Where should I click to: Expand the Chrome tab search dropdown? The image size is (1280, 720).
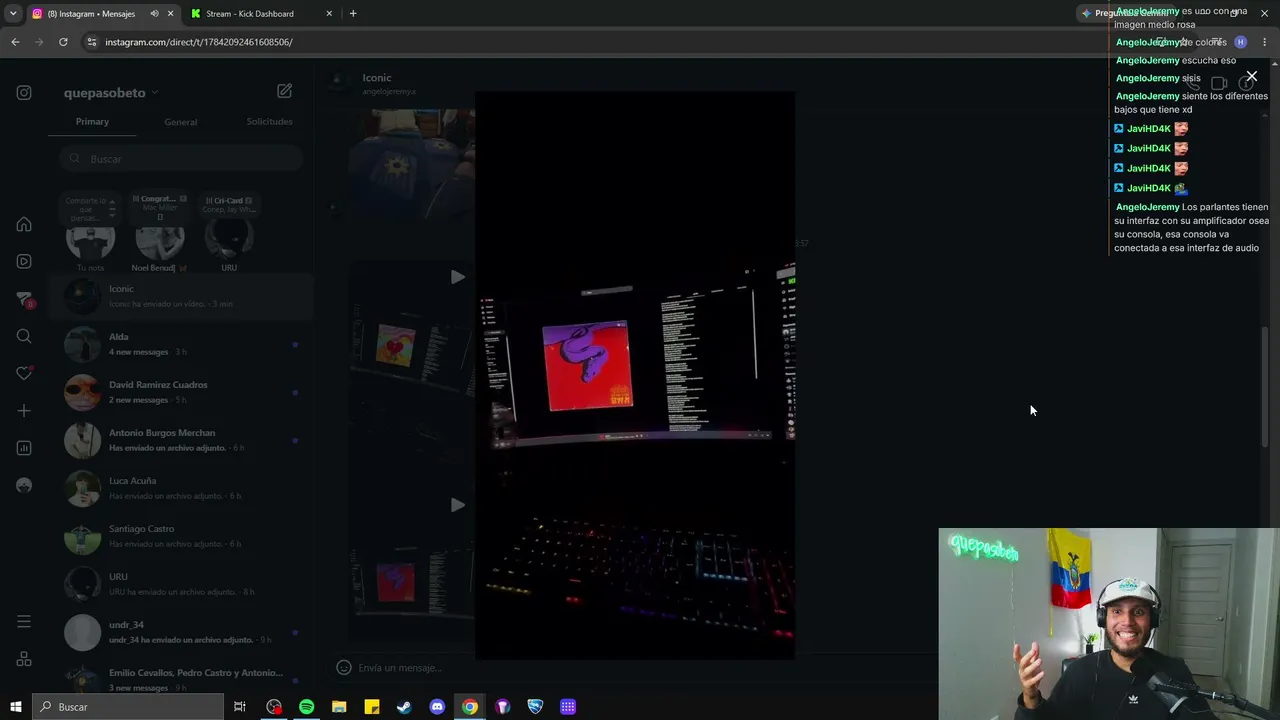coord(13,14)
